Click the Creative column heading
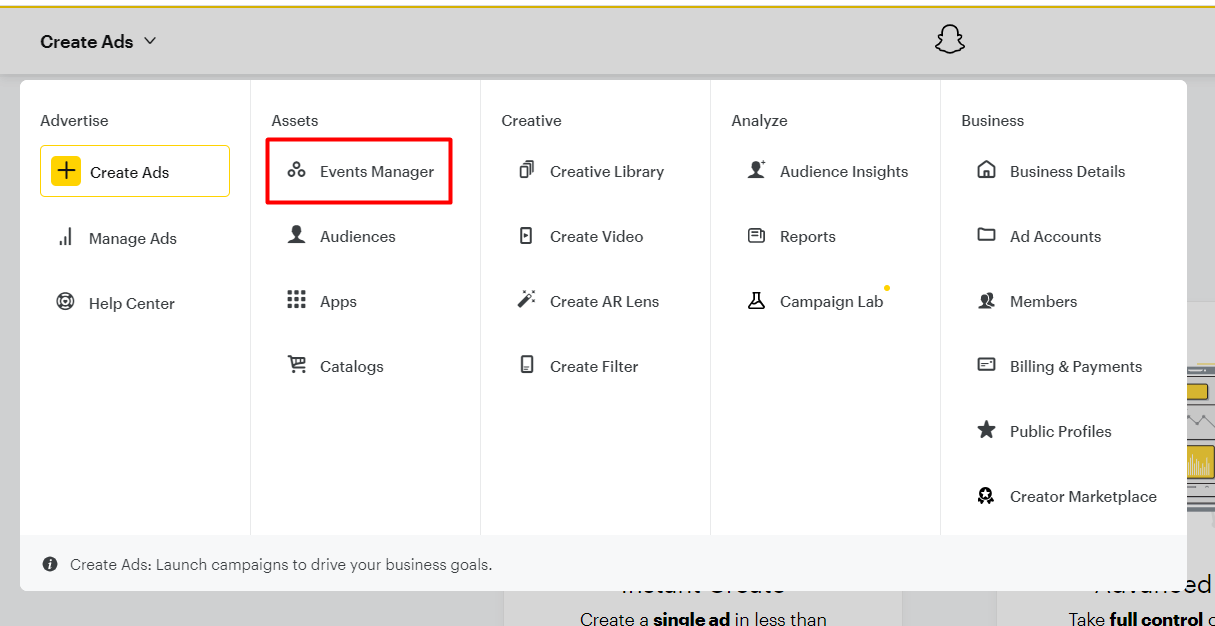This screenshot has width=1215, height=626. [531, 120]
